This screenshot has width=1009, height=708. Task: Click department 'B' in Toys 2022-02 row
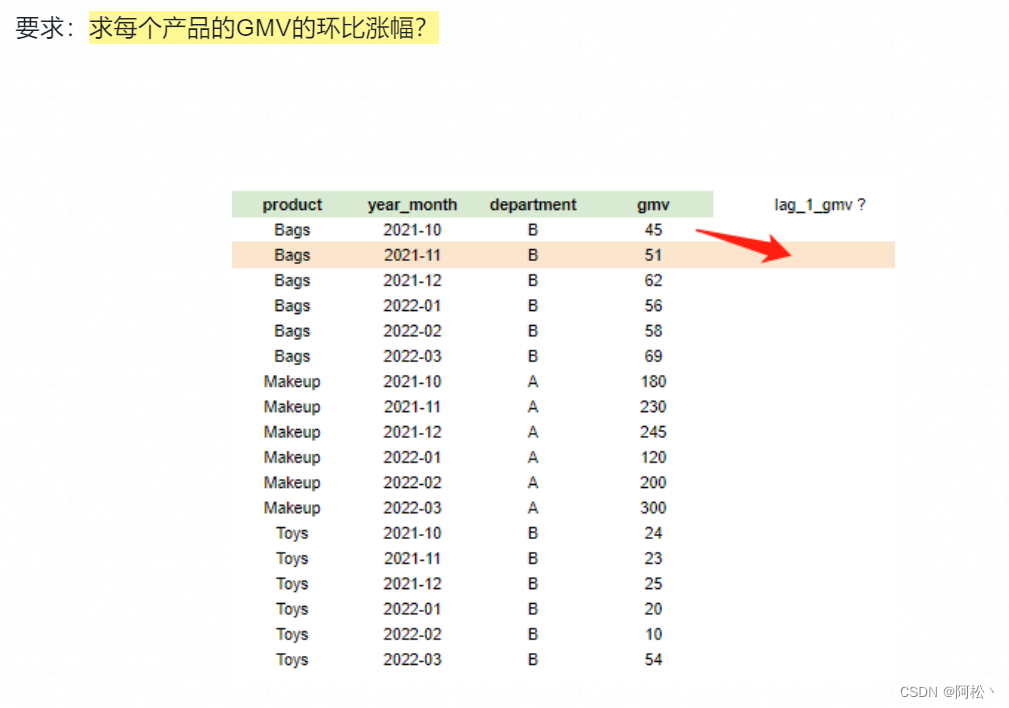pyautogui.click(x=533, y=635)
